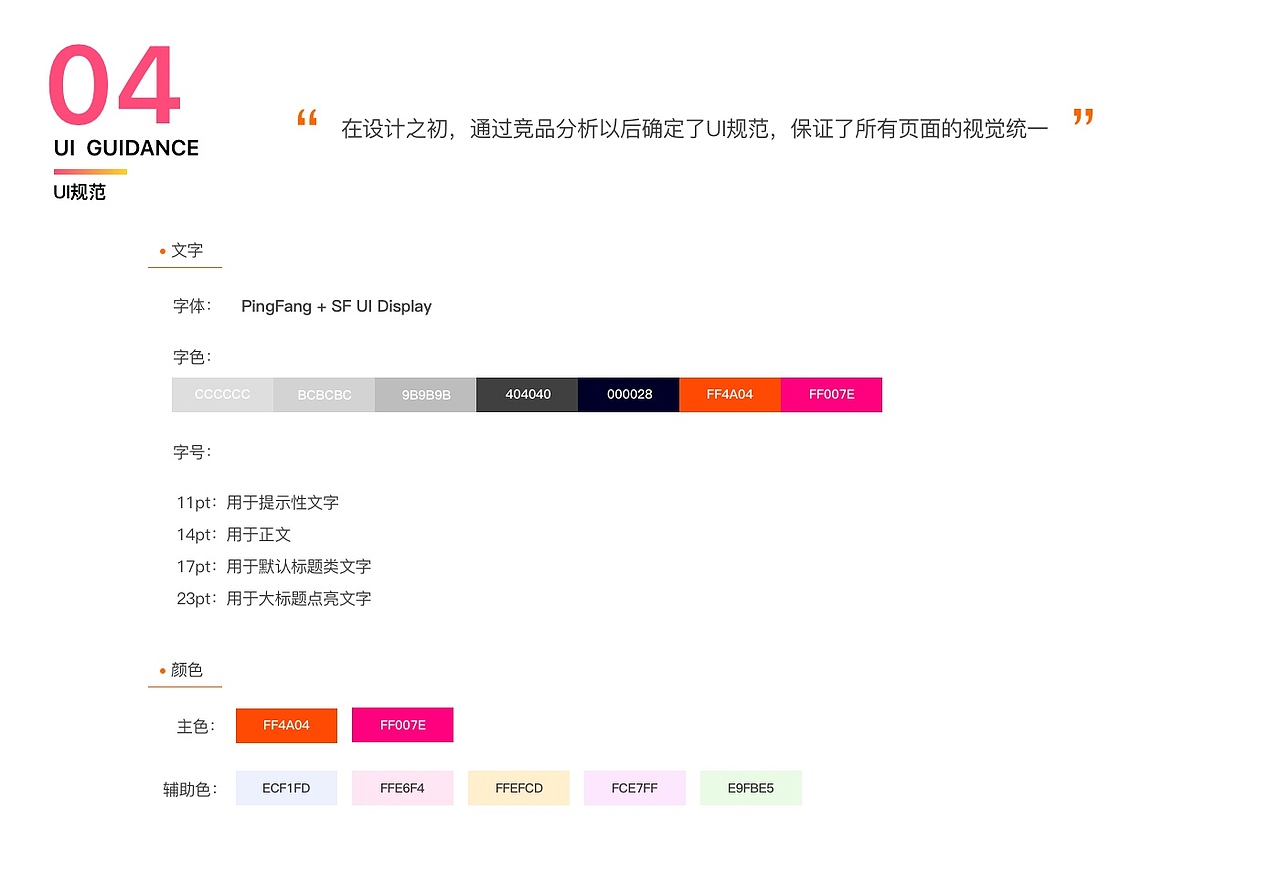The height and width of the screenshot is (873, 1280).
Task: Select FF007E swatch in the 主色 row
Action: pos(402,725)
